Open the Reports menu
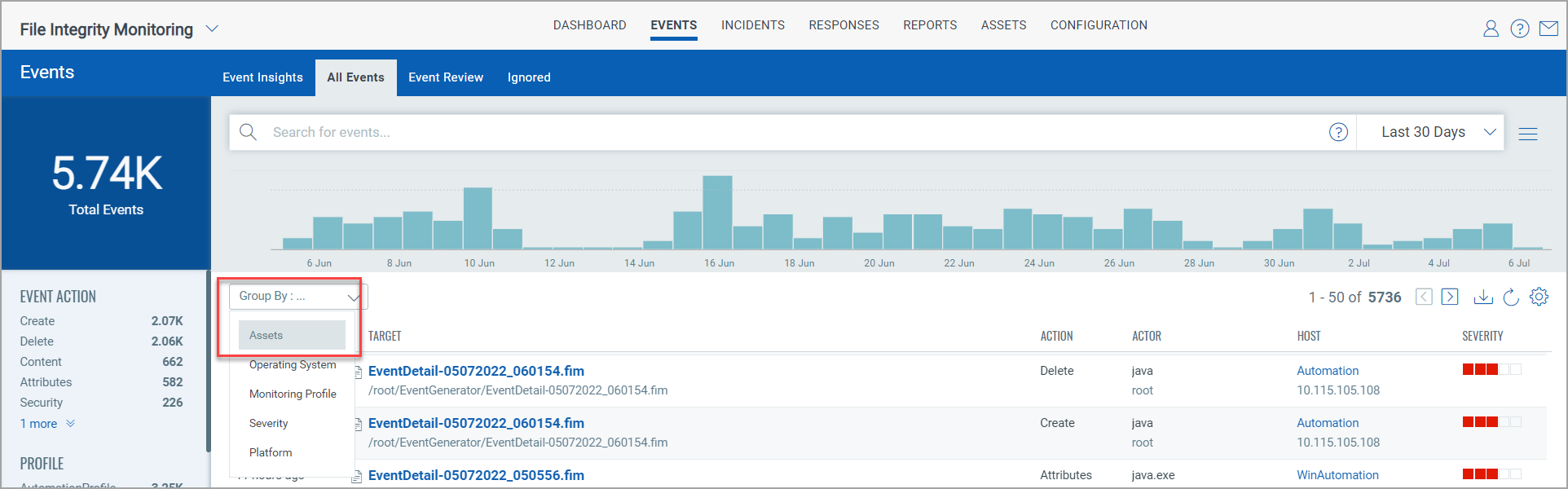The image size is (1568, 489). (x=930, y=25)
